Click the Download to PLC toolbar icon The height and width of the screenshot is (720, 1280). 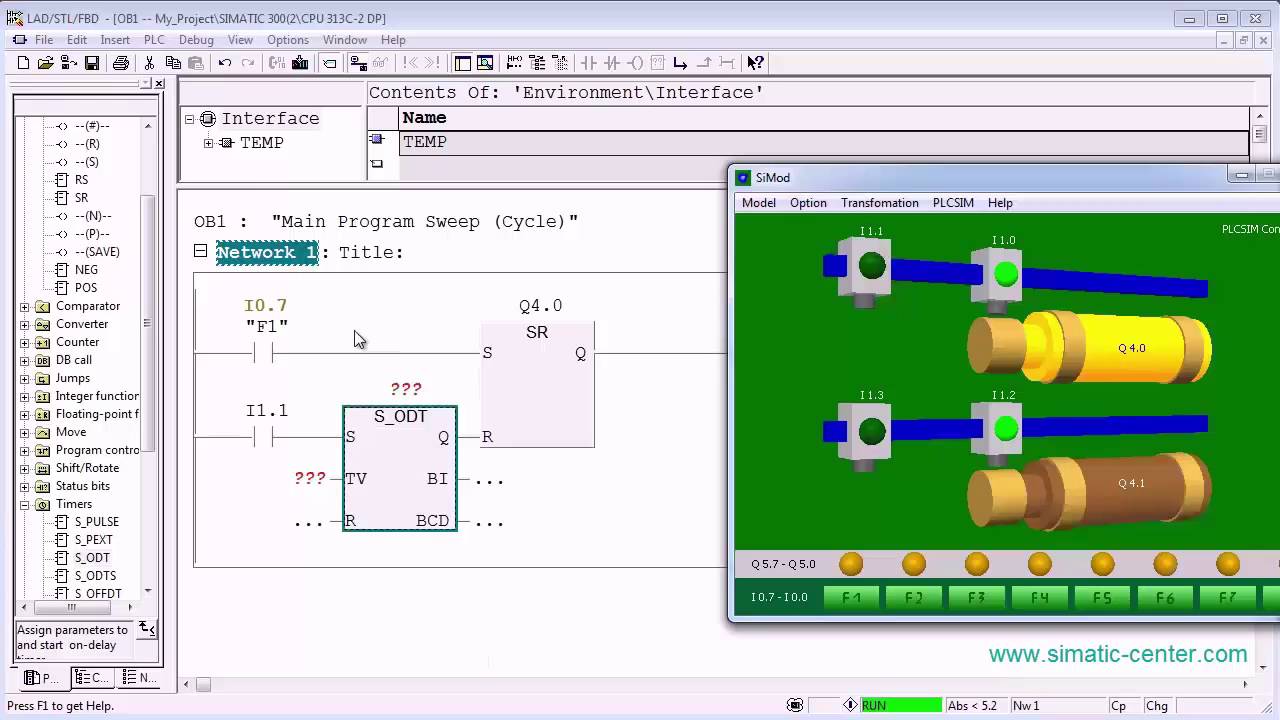300,63
